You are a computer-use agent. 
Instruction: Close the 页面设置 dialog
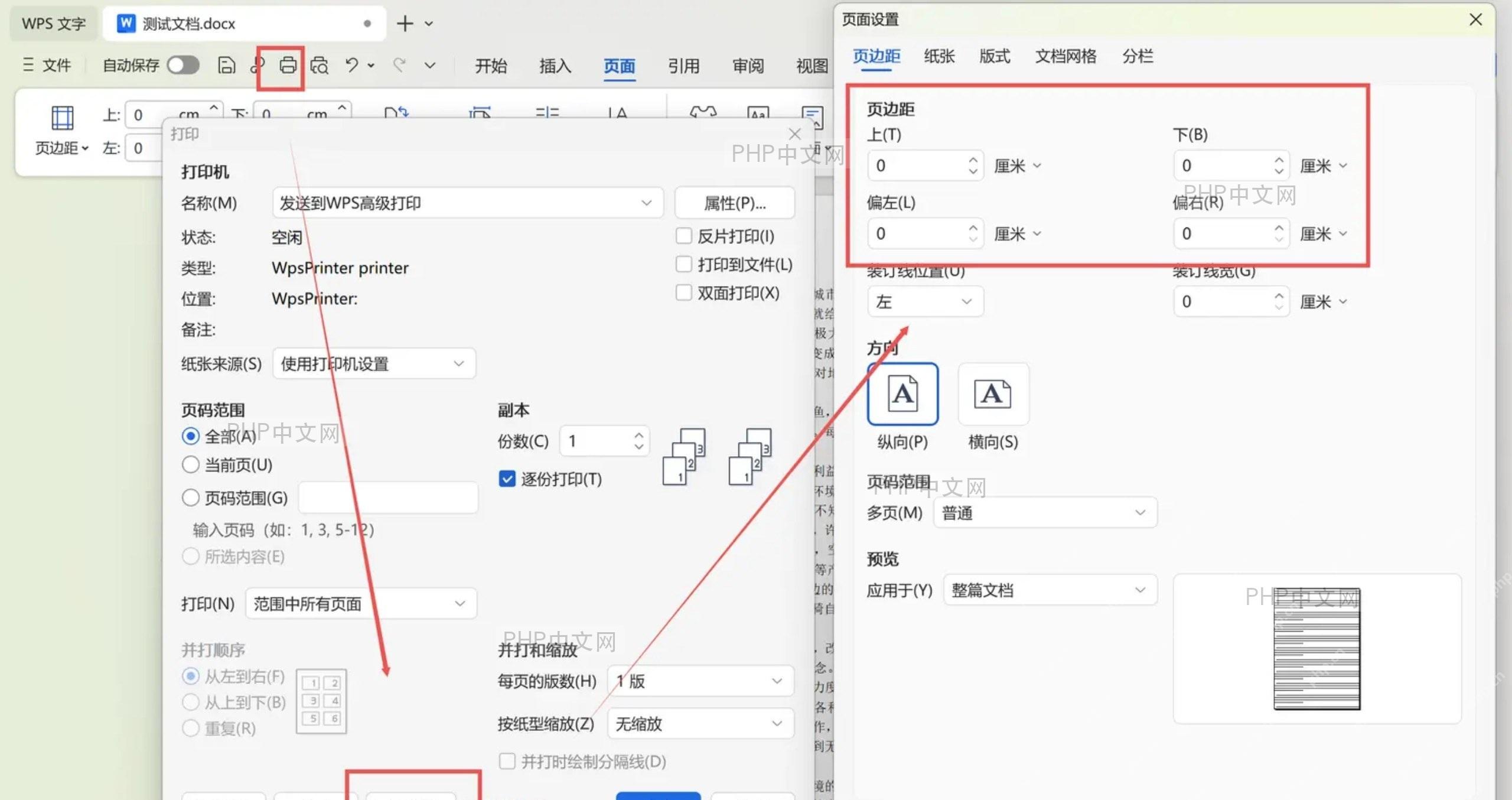coord(1475,19)
